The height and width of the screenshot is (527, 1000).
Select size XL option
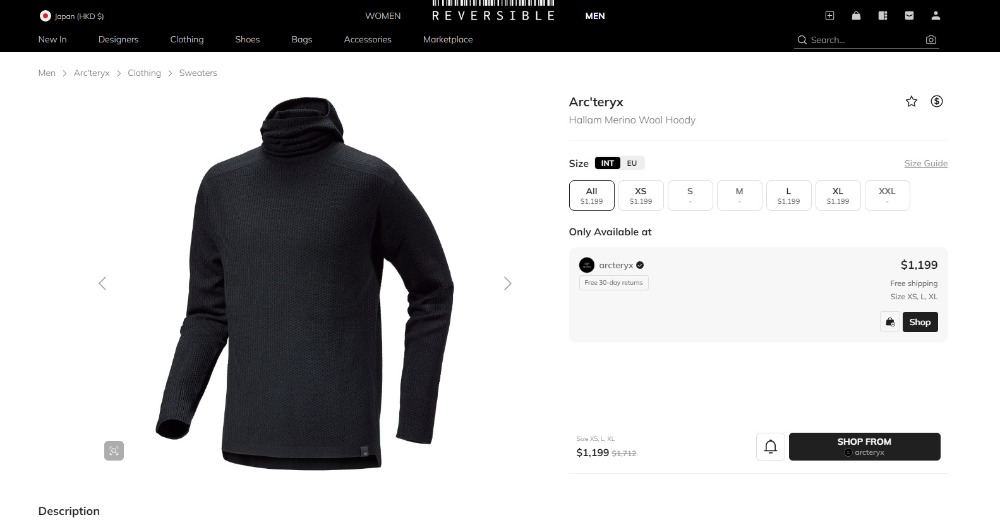(x=837, y=195)
